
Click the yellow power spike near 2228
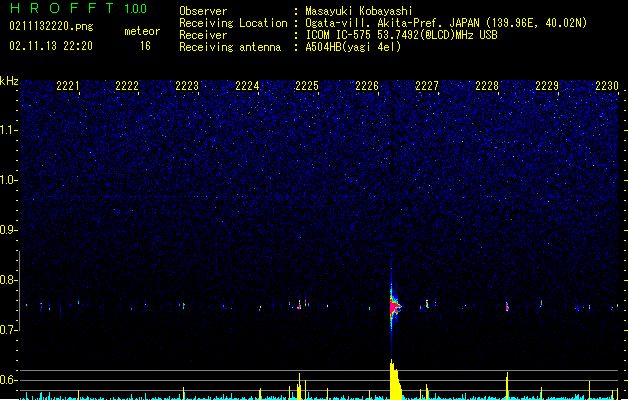[x=507, y=386]
